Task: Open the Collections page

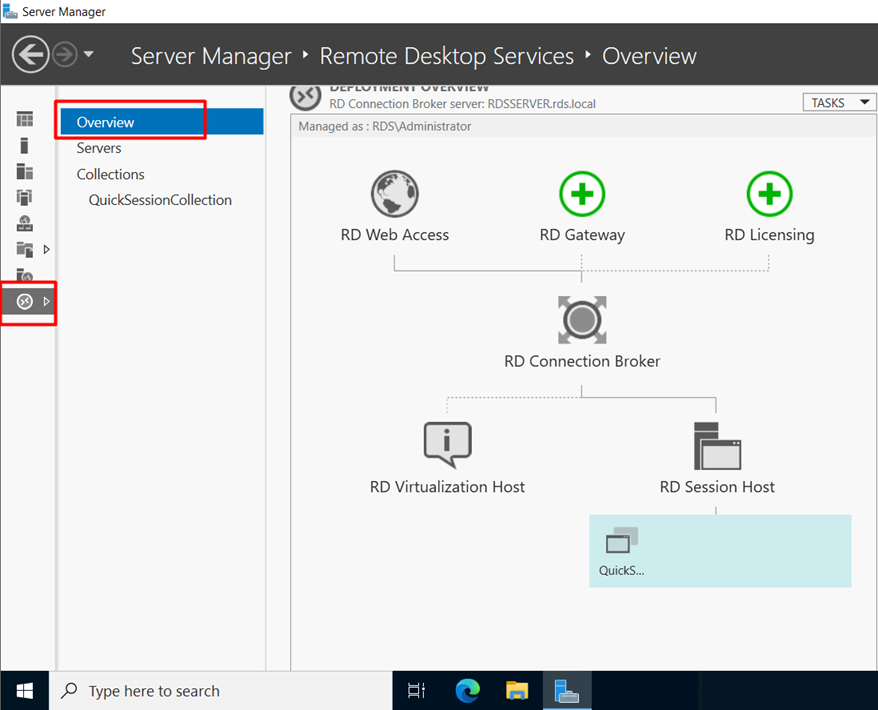Action: coord(110,174)
